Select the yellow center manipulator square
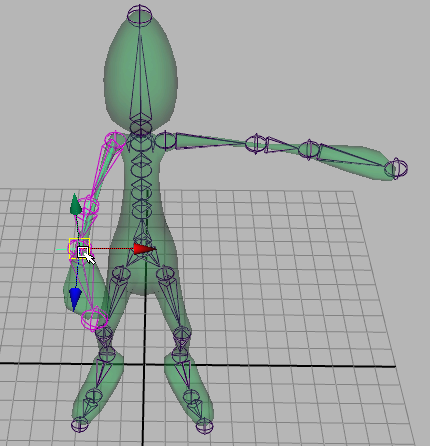The width and height of the screenshot is (430, 446). (x=79, y=249)
